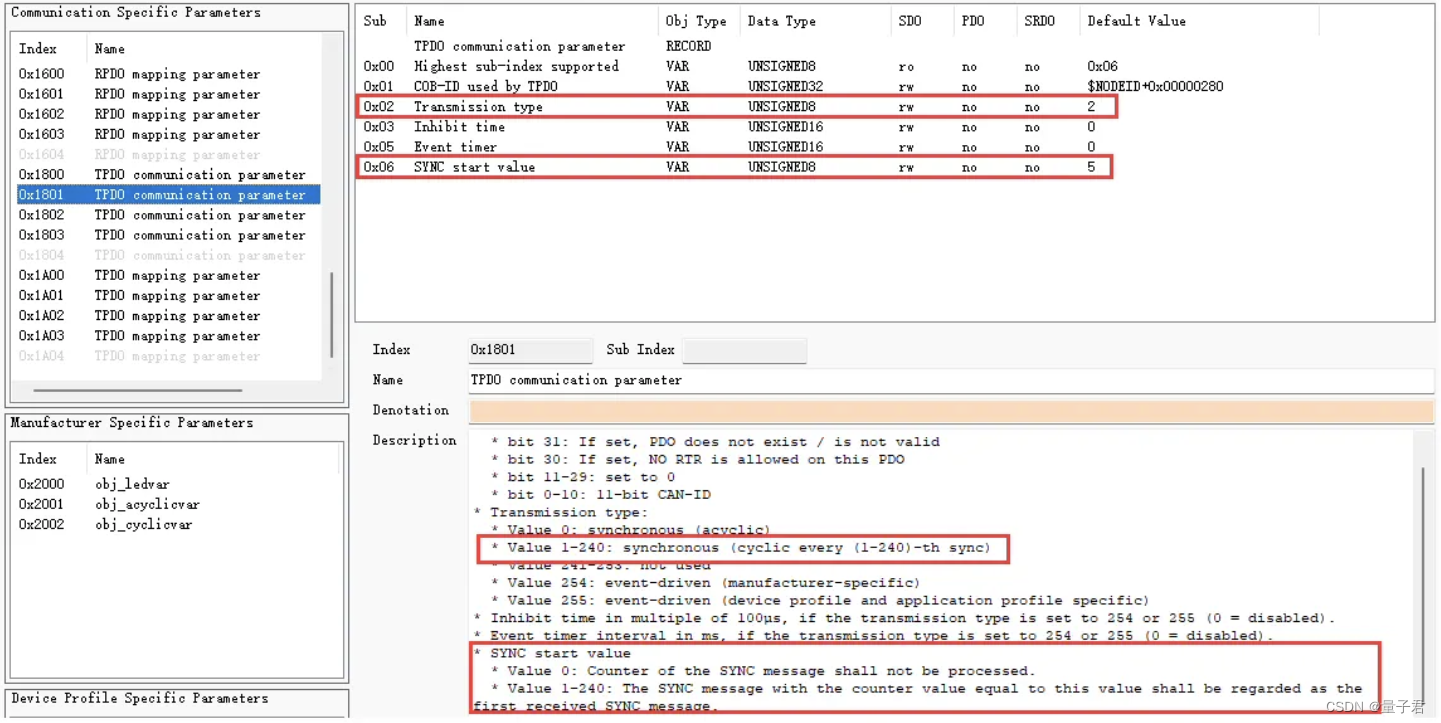1441x723 pixels.
Task: Click sub-index 0x00 Highest sub-index supported row
Action: click(840, 66)
